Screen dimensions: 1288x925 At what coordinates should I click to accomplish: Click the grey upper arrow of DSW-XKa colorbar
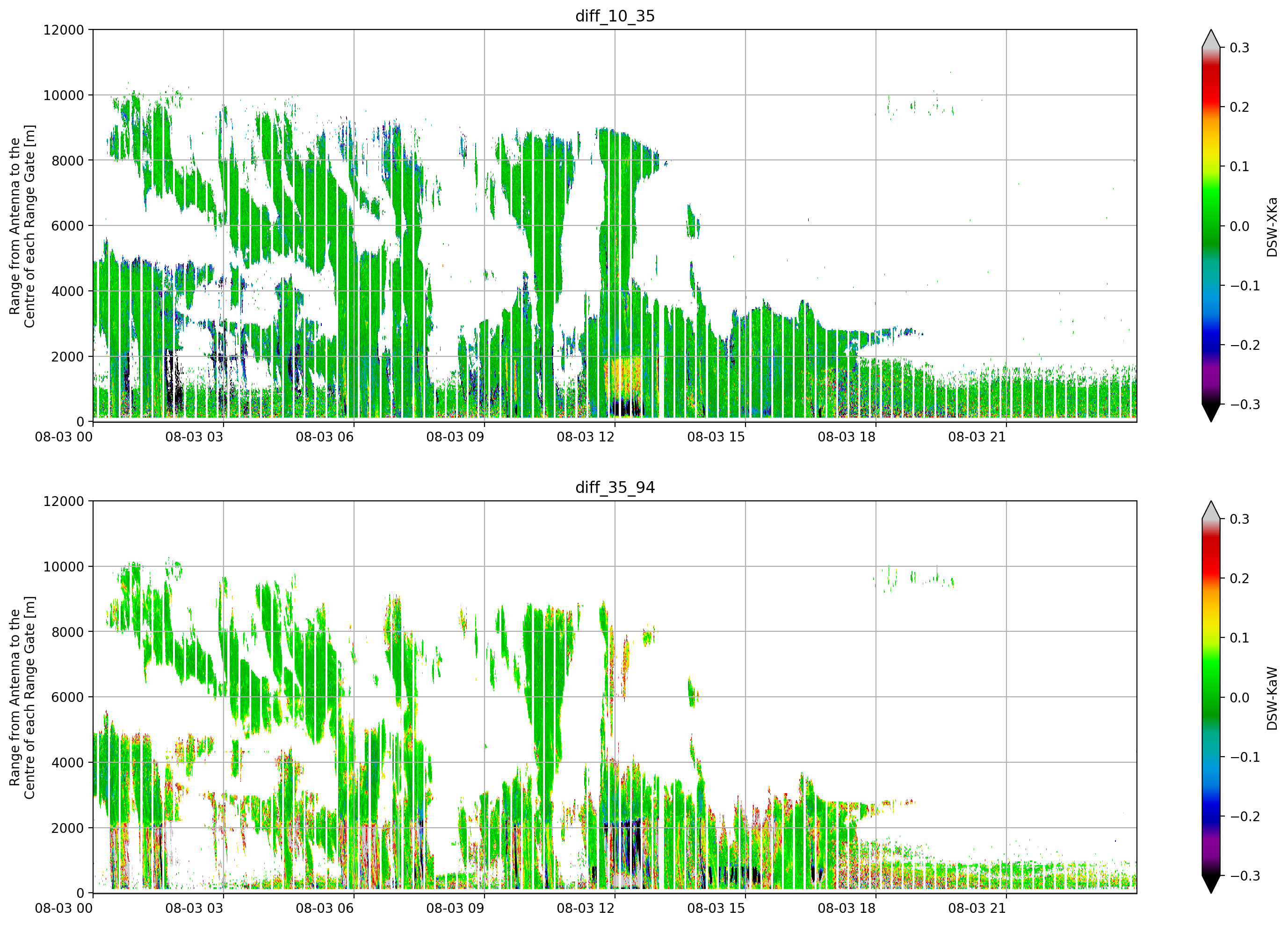(x=1211, y=39)
